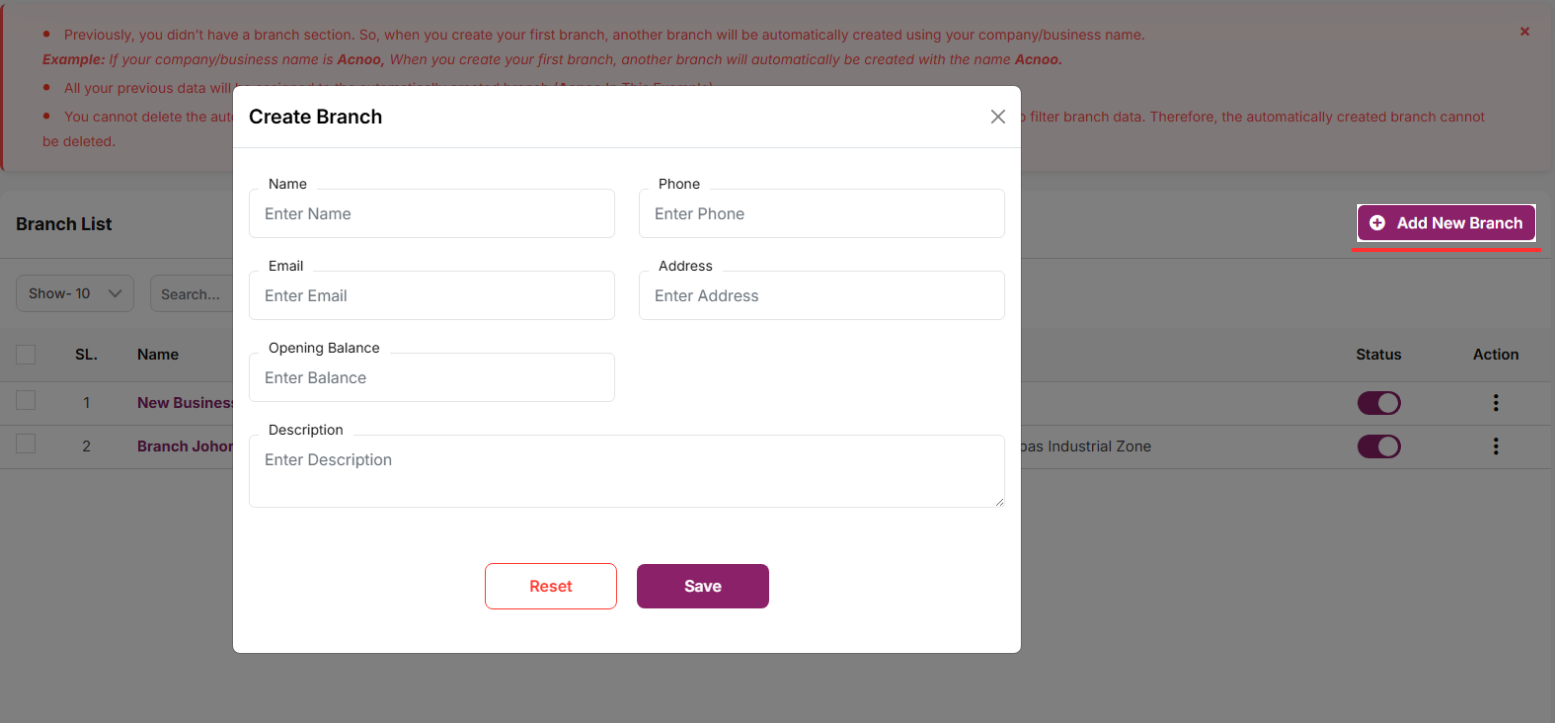Focus the Phone input field
Image resolution: width=1556 pixels, height=724 pixels.
[x=821, y=214]
